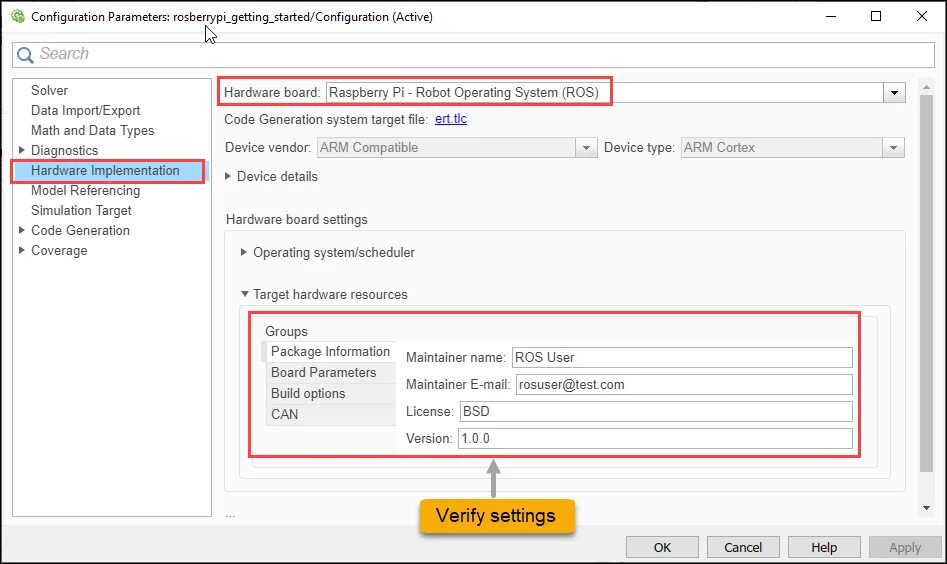Click the Maintainer name field

tap(682, 357)
